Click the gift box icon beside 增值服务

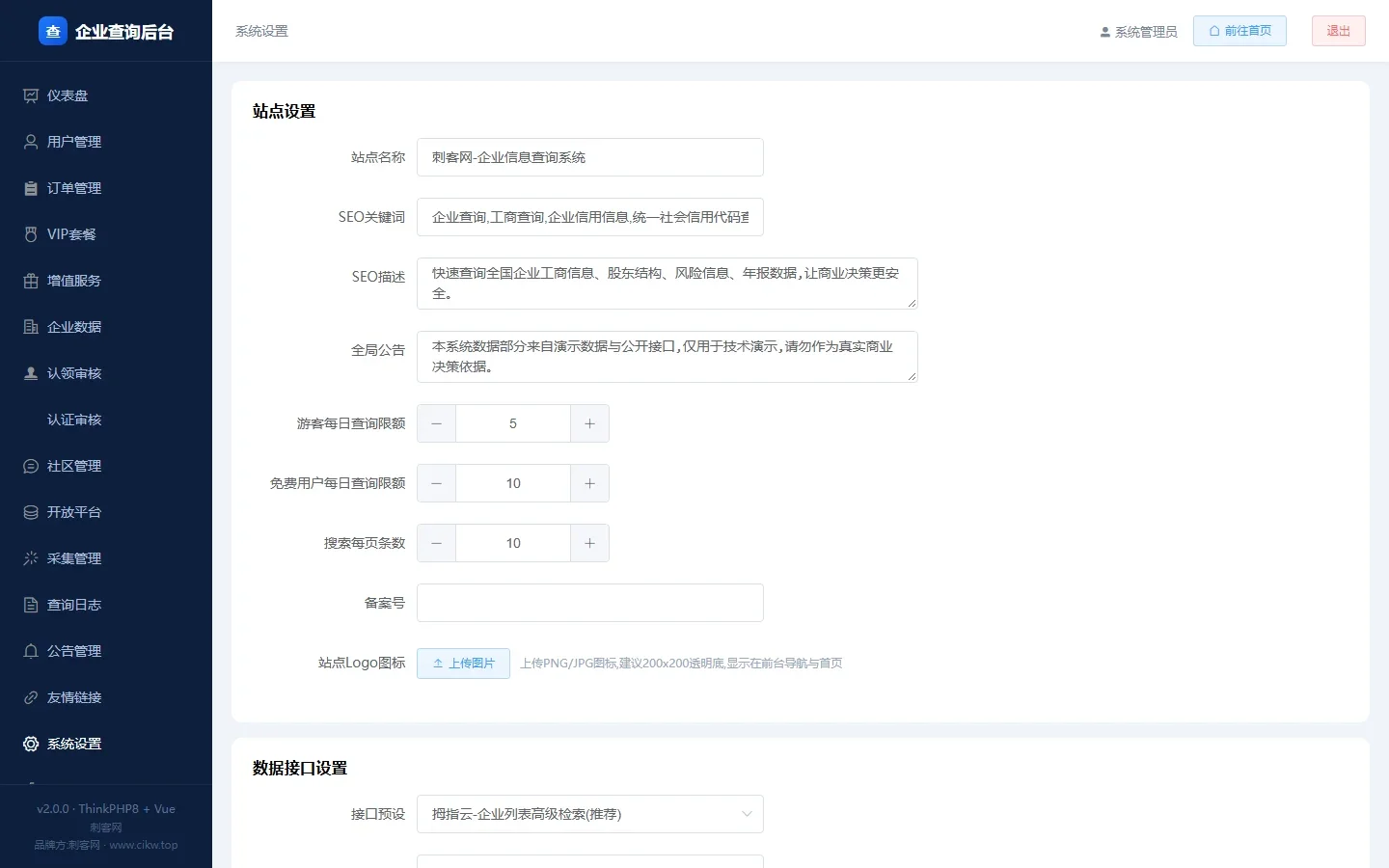(31, 281)
